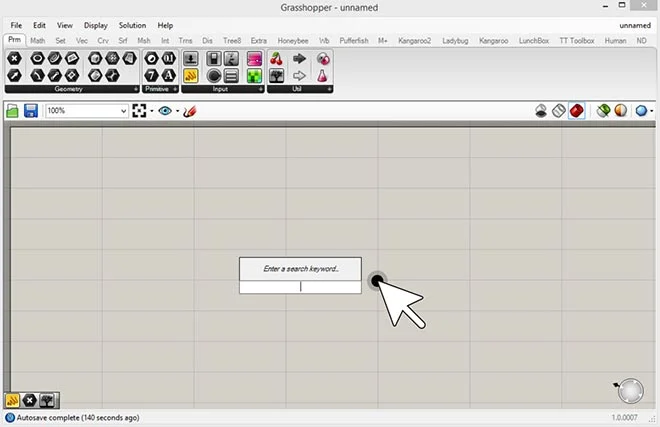This screenshot has width=660, height=427.
Task: Open the dropdown arrow beside Zoom Extents
Action: [x=152, y=111]
